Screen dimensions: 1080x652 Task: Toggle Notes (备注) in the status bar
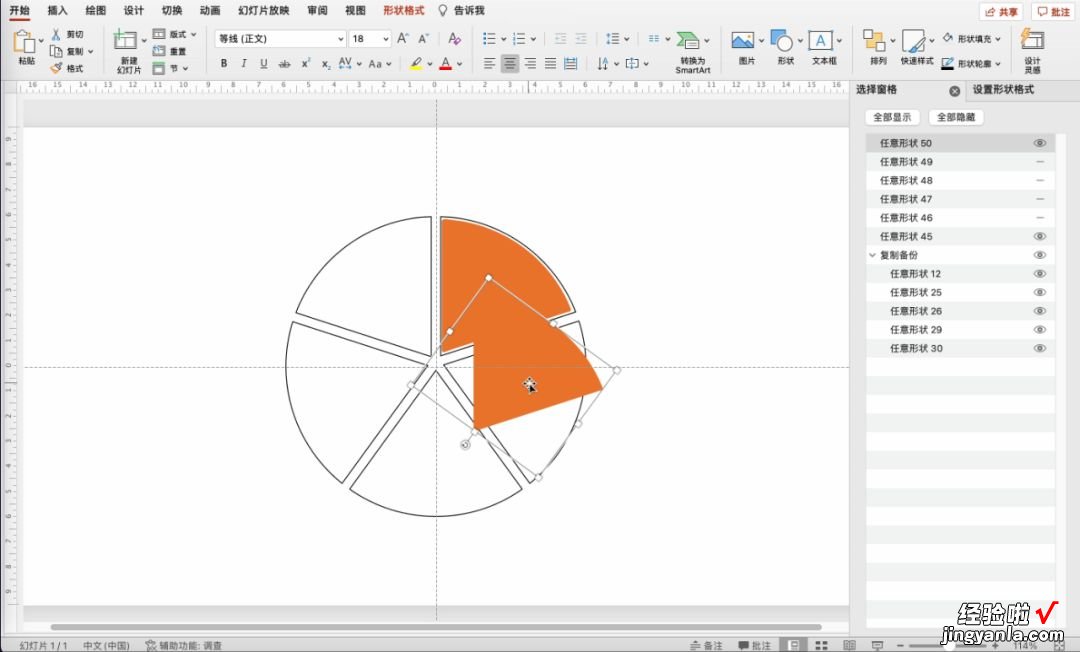[x=707, y=646]
